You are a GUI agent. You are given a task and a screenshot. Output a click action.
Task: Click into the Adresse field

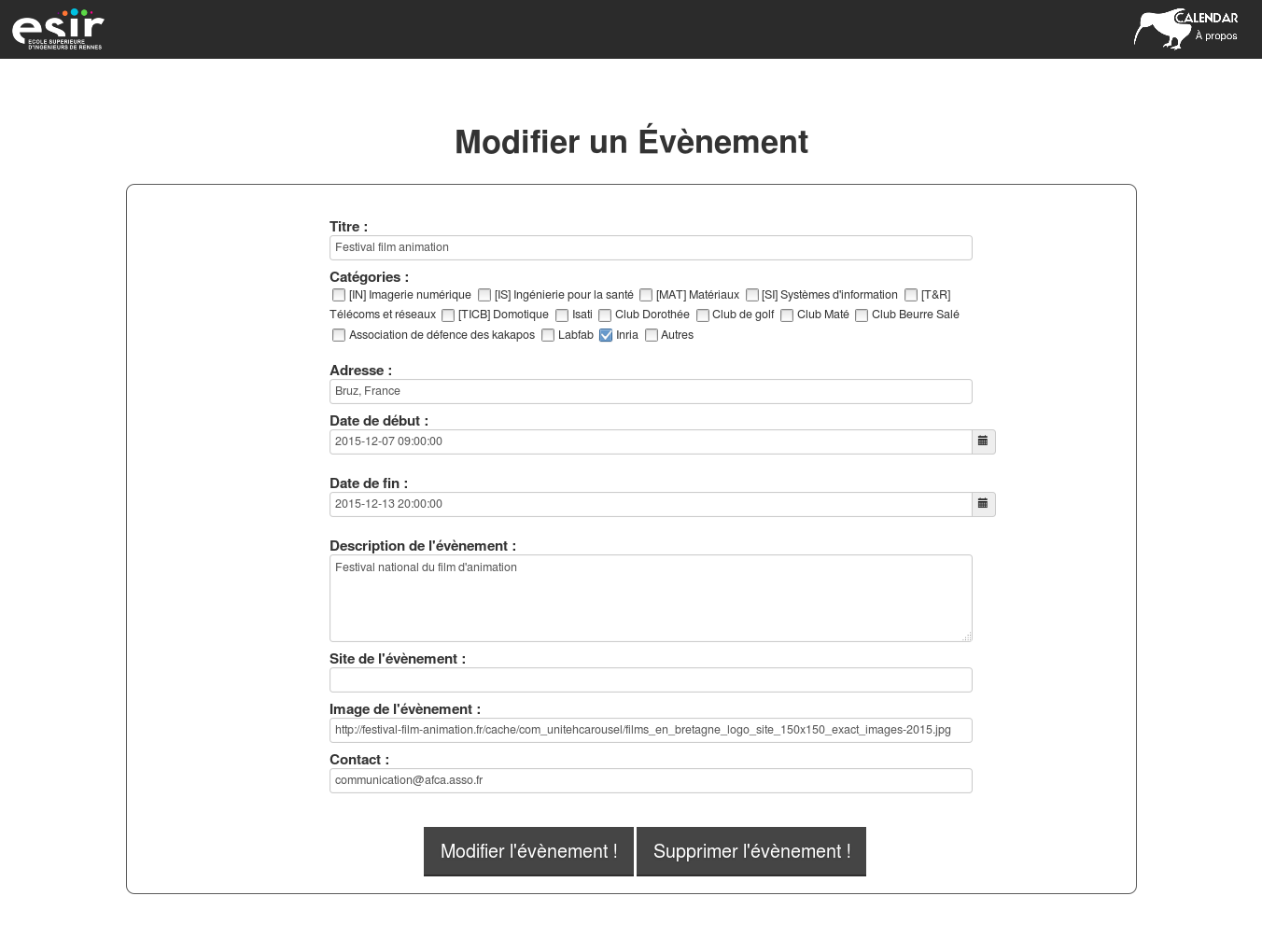pos(650,391)
